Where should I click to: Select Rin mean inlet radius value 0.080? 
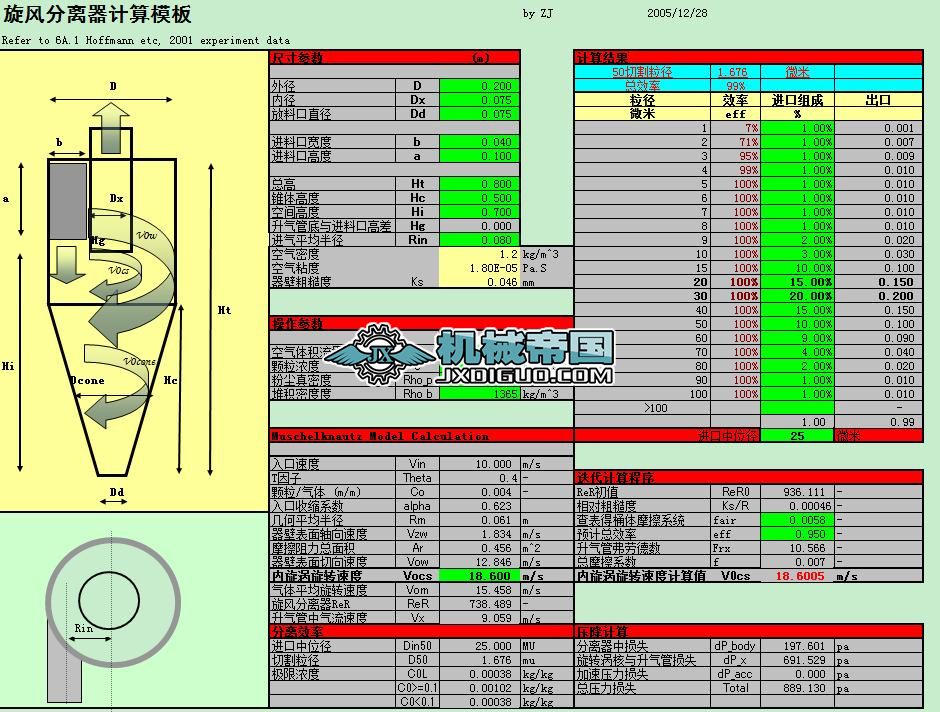tap(479, 240)
